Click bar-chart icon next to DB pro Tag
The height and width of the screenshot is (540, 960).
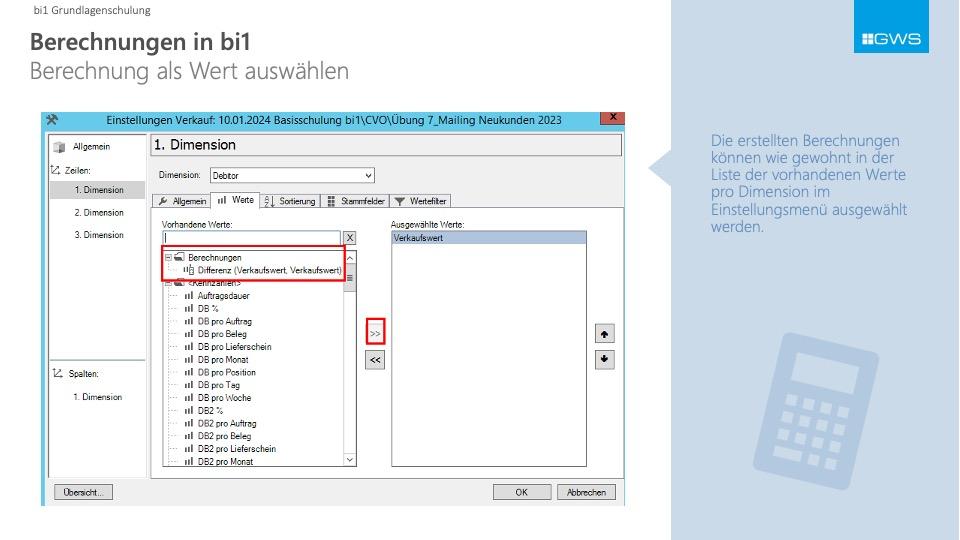189,385
